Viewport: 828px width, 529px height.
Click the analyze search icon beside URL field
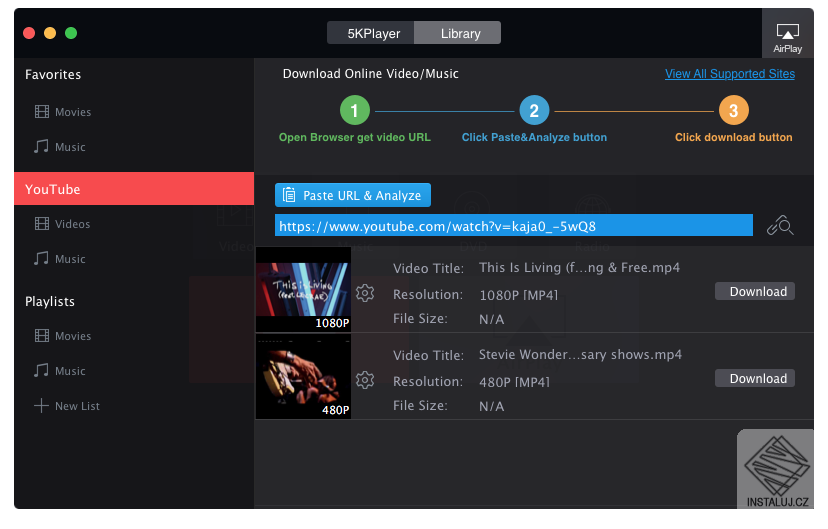click(780, 225)
